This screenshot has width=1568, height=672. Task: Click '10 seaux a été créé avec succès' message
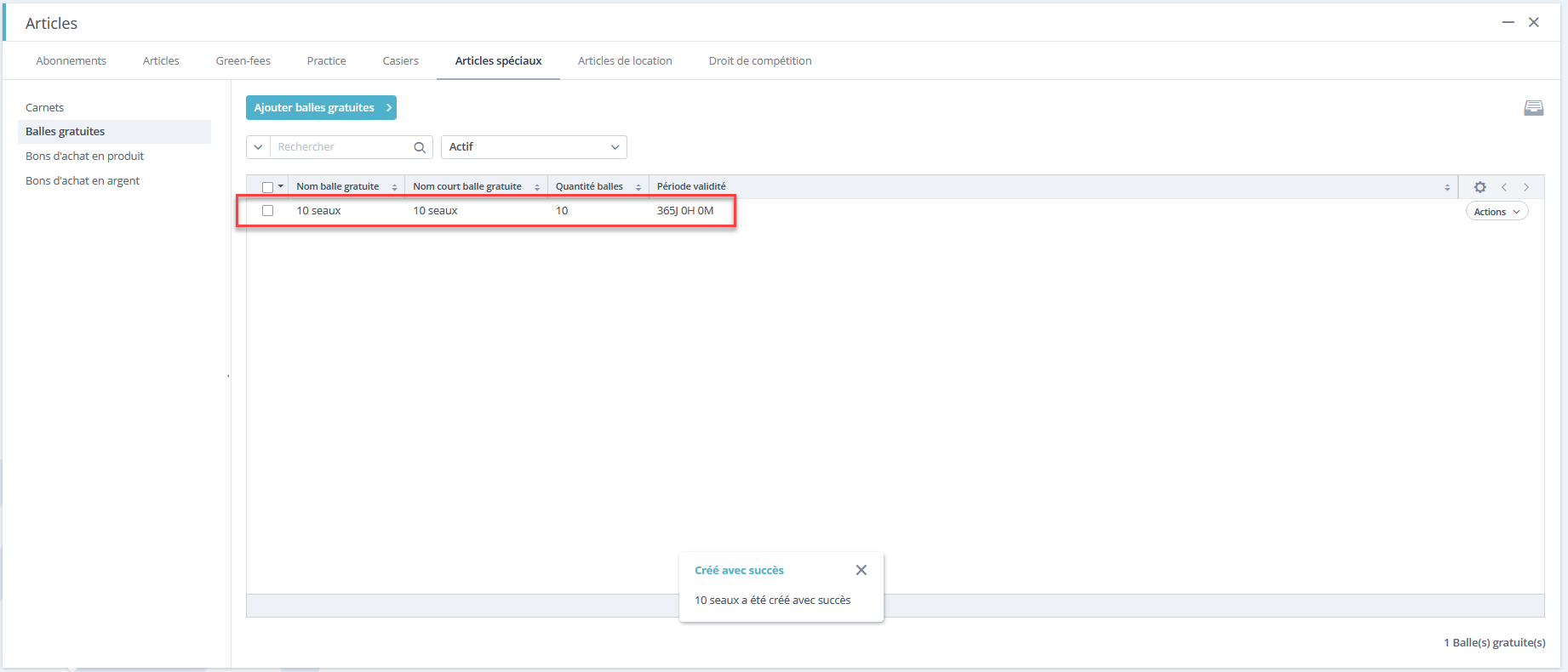click(x=773, y=601)
